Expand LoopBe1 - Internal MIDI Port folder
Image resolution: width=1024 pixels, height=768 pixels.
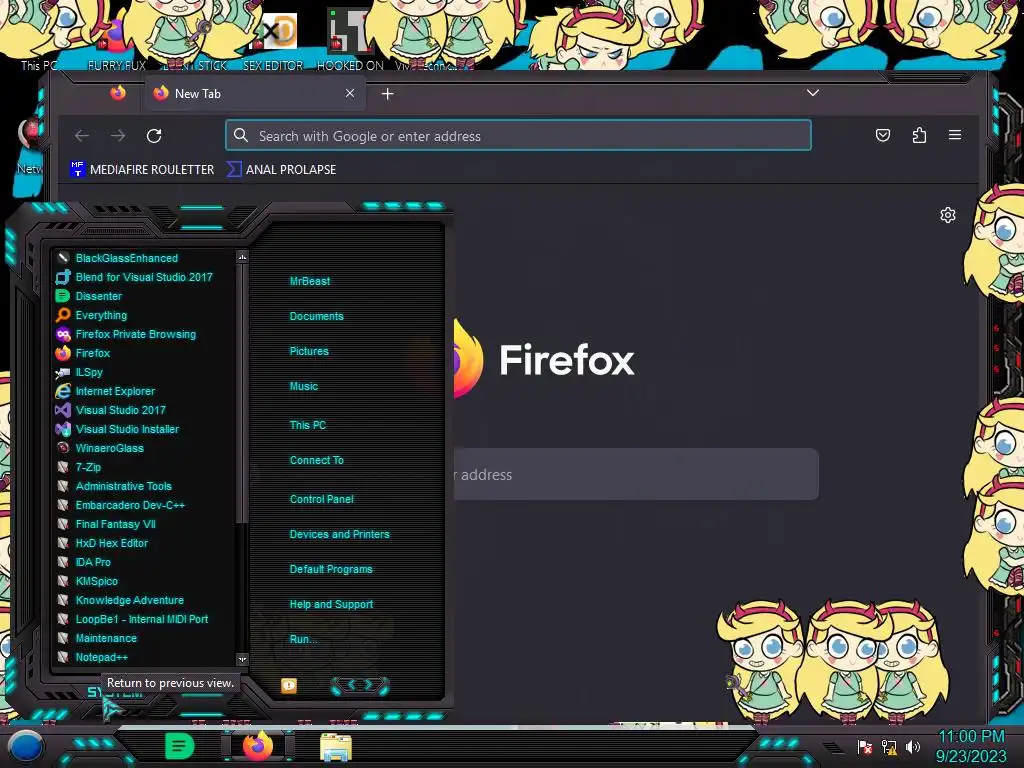[x=133, y=619]
